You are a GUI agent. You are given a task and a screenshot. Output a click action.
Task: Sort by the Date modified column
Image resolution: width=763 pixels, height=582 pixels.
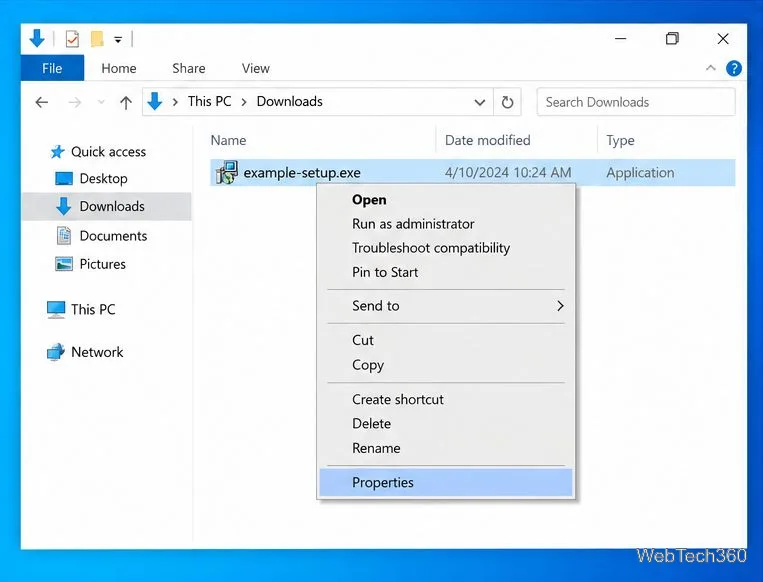pyautogui.click(x=488, y=140)
